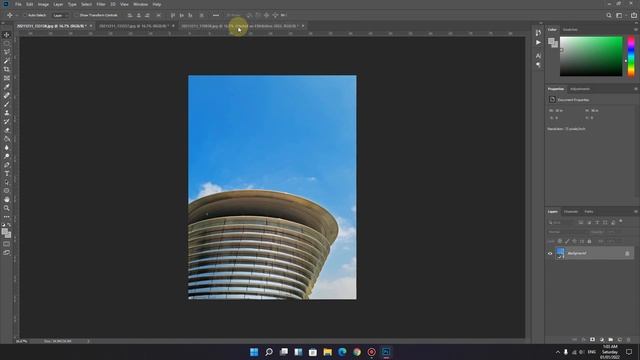
Task: Select the Zoom tool in toolbar
Action: pyautogui.click(x=7, y=208)
